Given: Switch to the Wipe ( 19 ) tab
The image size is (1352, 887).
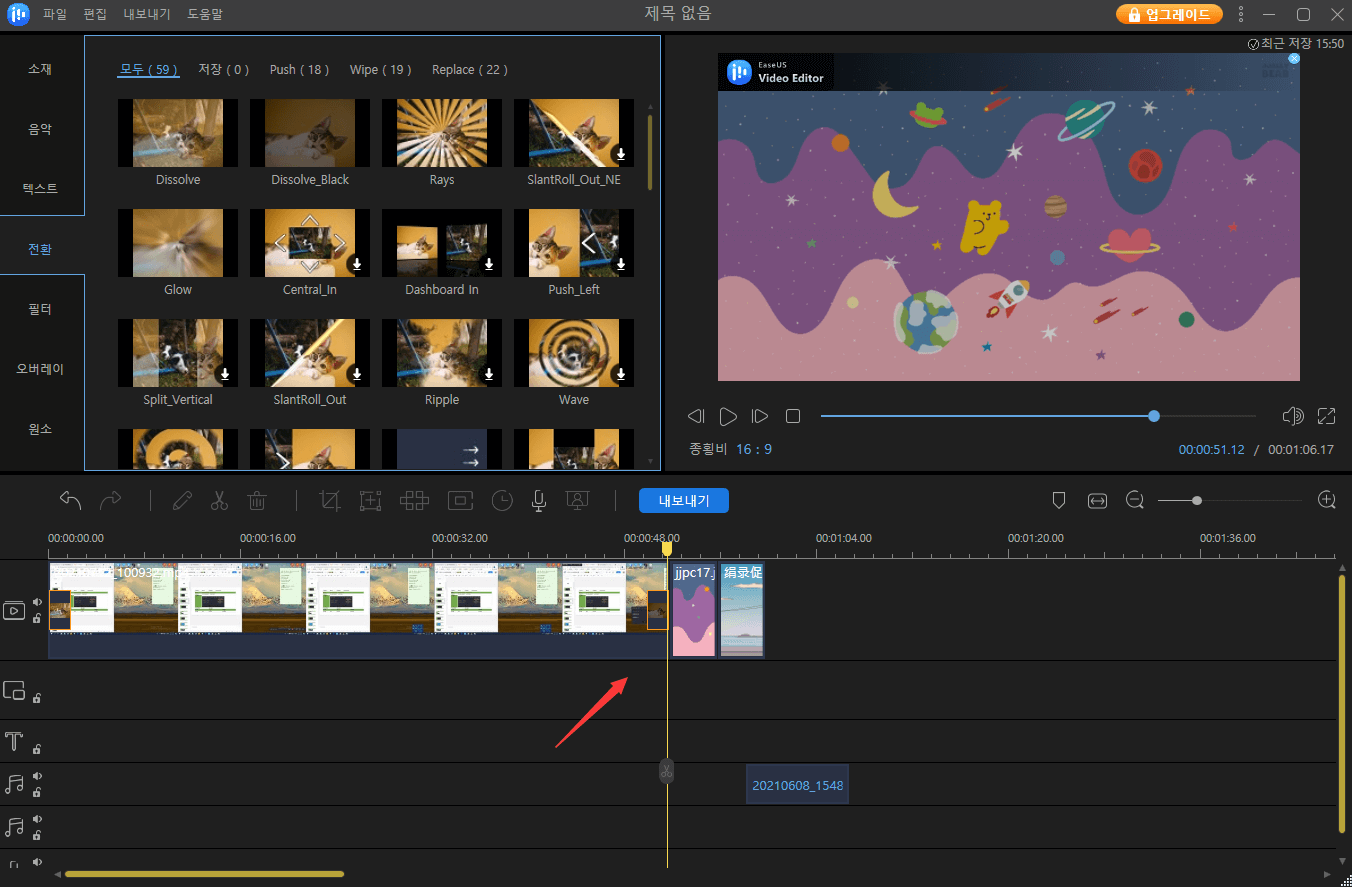Looking at the screenshot, I should click(381, 70).
